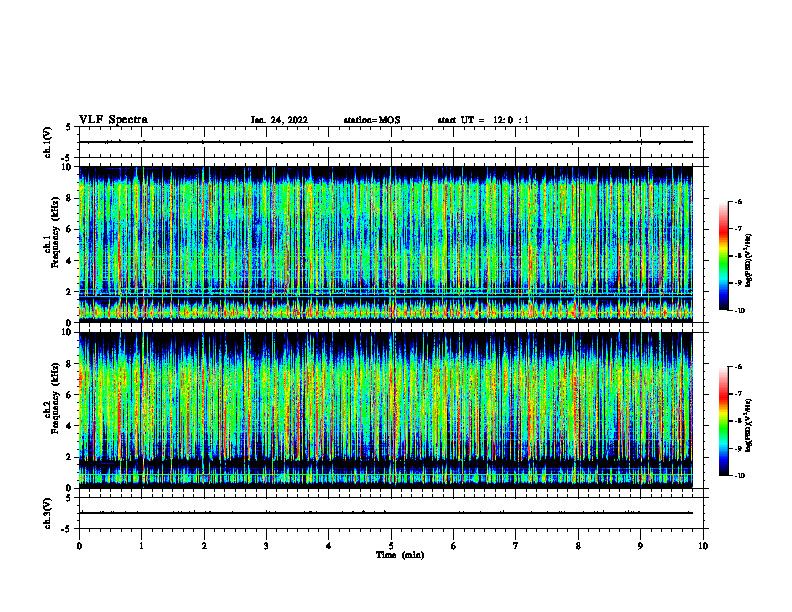Click the "-5" tick on ch.3(V) axis
Image resolution: width=792 pixels, height=612 pixels.
(68, 529)
